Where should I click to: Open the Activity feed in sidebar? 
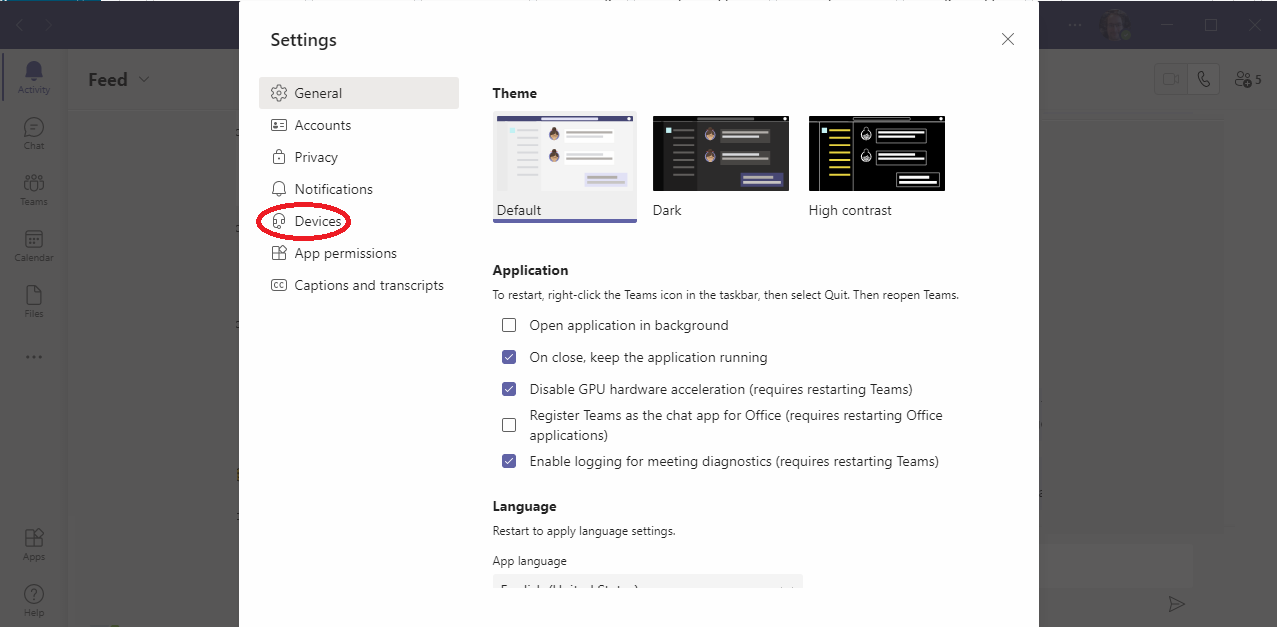pos(34,77)
